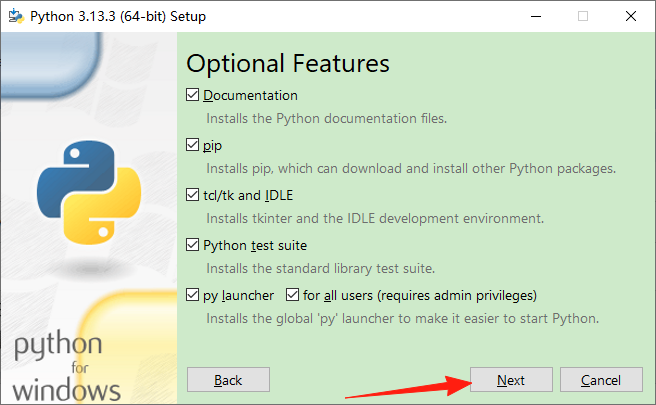Click the greyed-out maximize window button
This screenshot has height=405, width=656.
pyautogui.click(x=583, y=16)
